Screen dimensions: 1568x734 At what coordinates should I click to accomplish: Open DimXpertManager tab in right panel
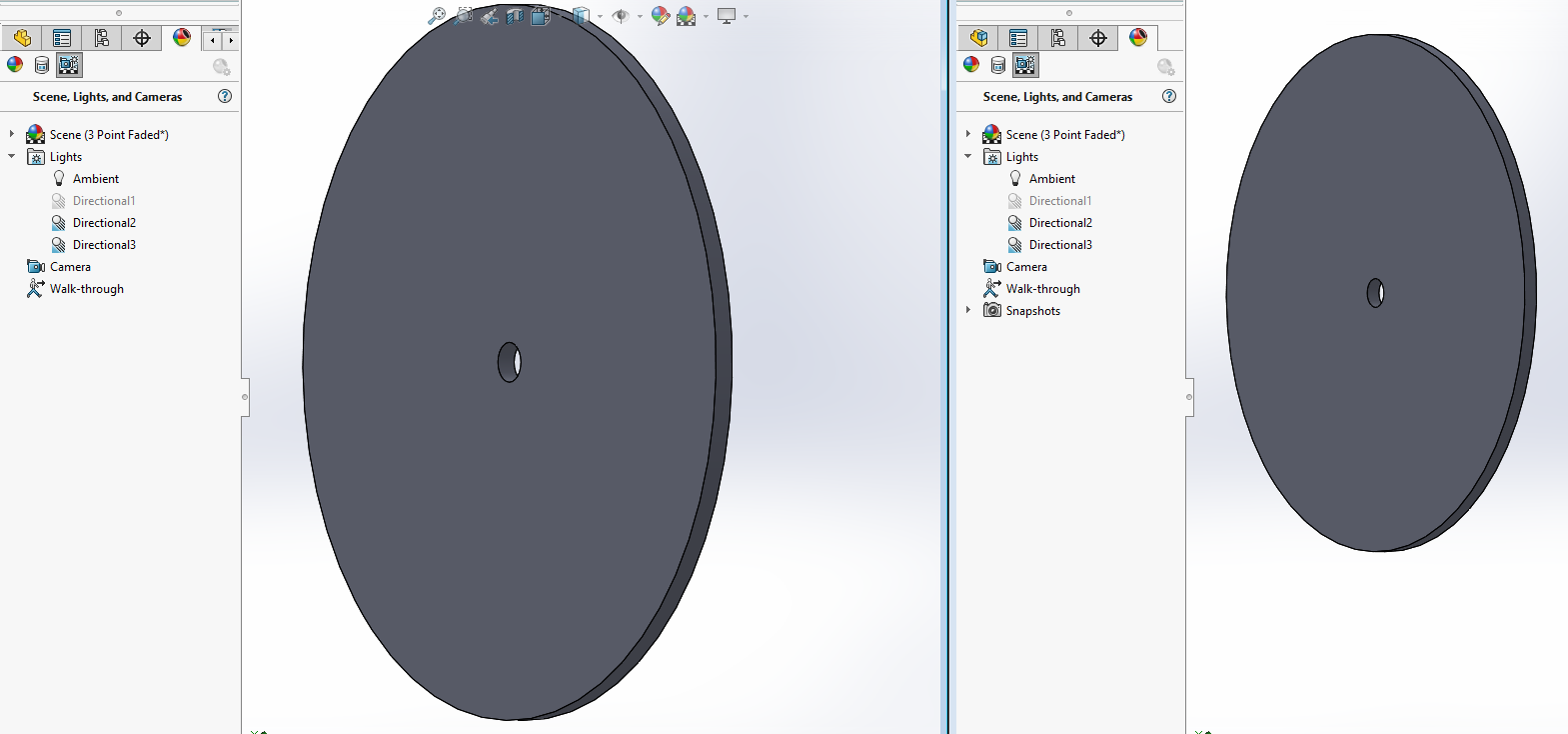1098,38
